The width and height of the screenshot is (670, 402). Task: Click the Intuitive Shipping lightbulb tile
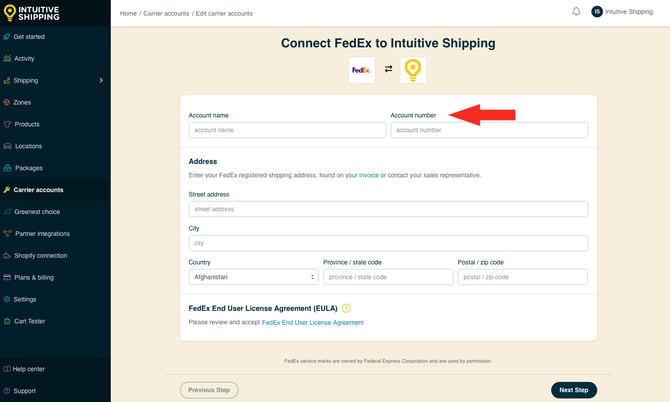pyautogui.click(x=413, y=70)
